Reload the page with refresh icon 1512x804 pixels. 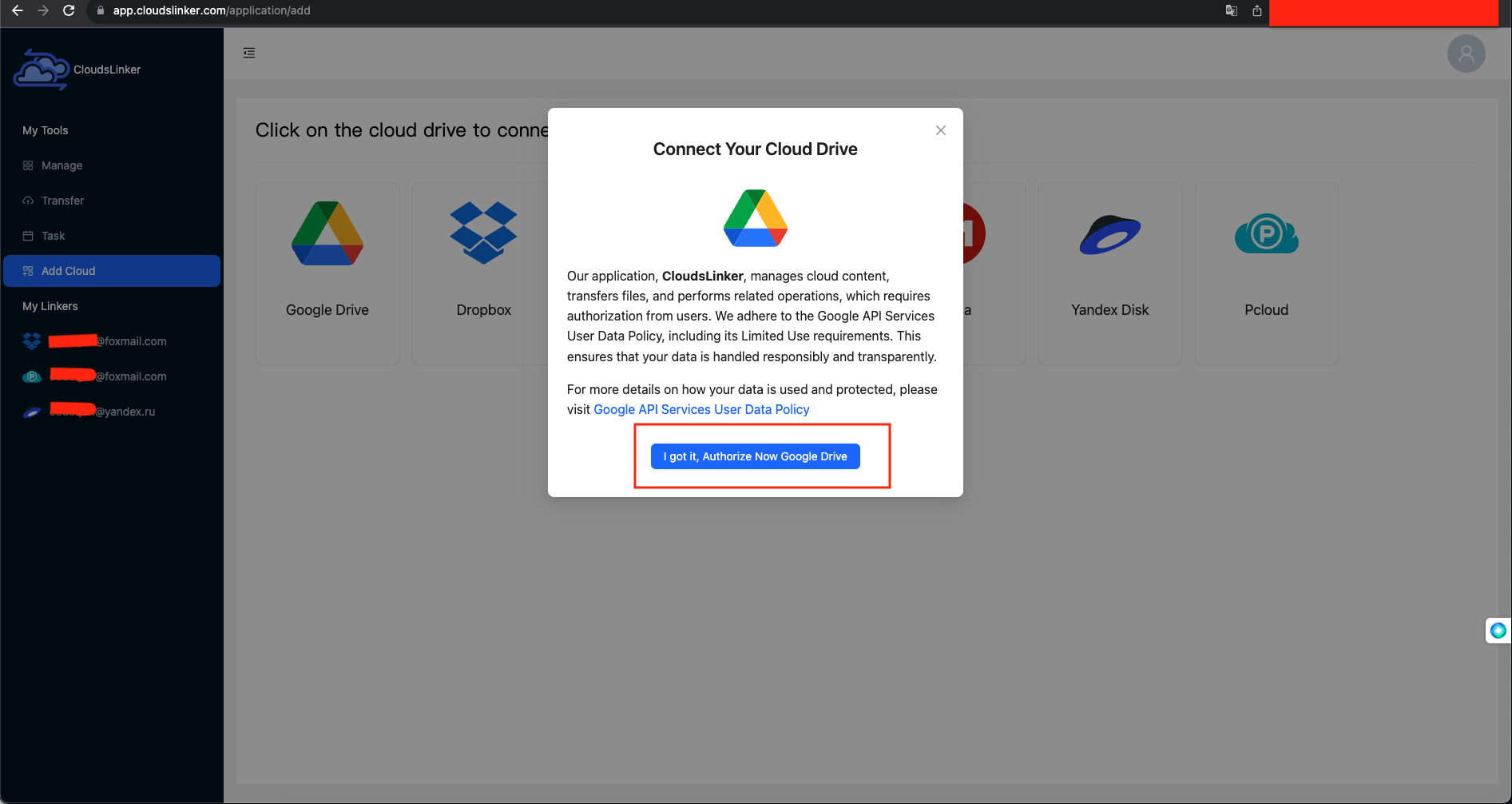69,10
